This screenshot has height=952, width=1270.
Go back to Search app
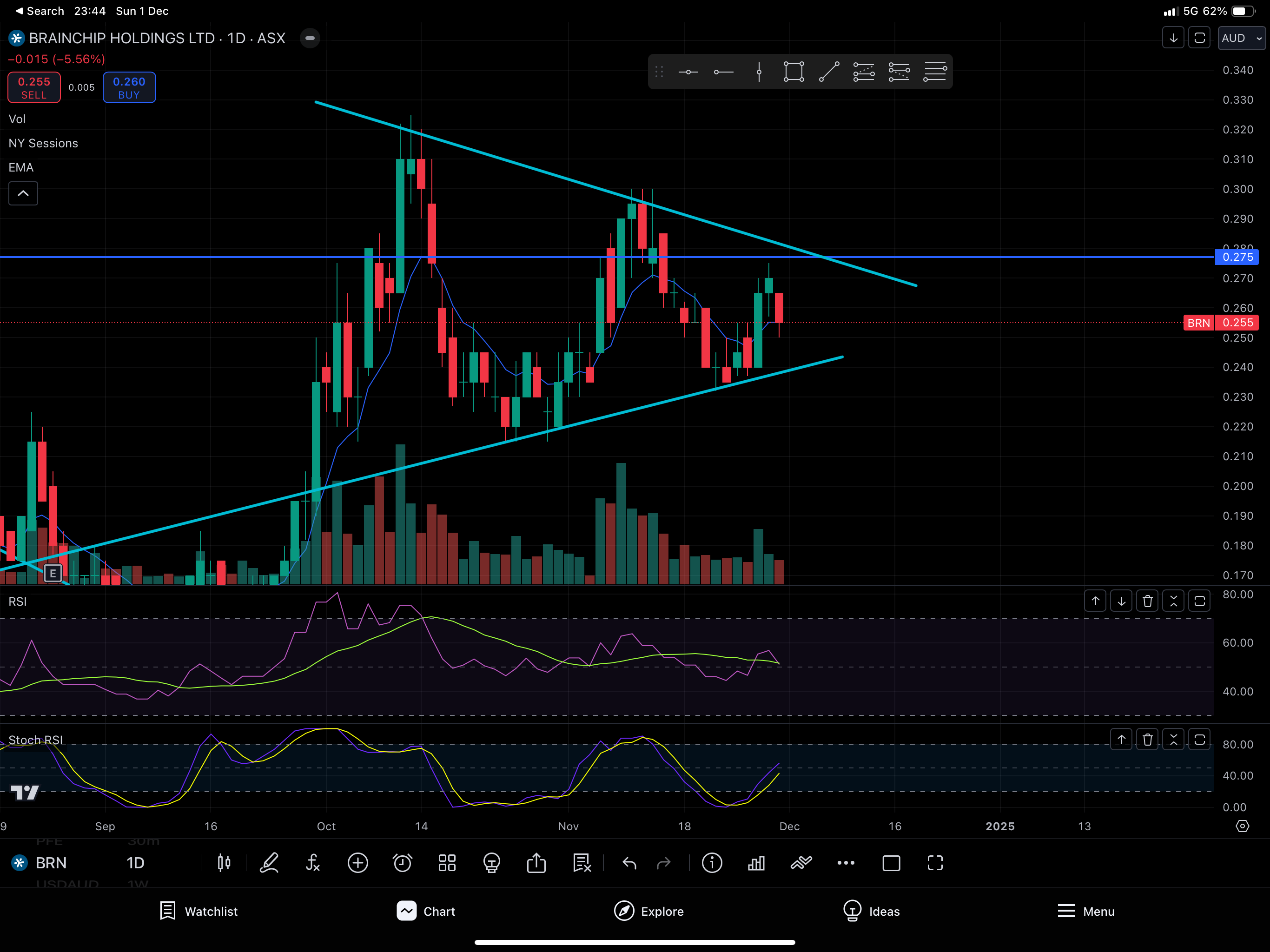point(39,11)
